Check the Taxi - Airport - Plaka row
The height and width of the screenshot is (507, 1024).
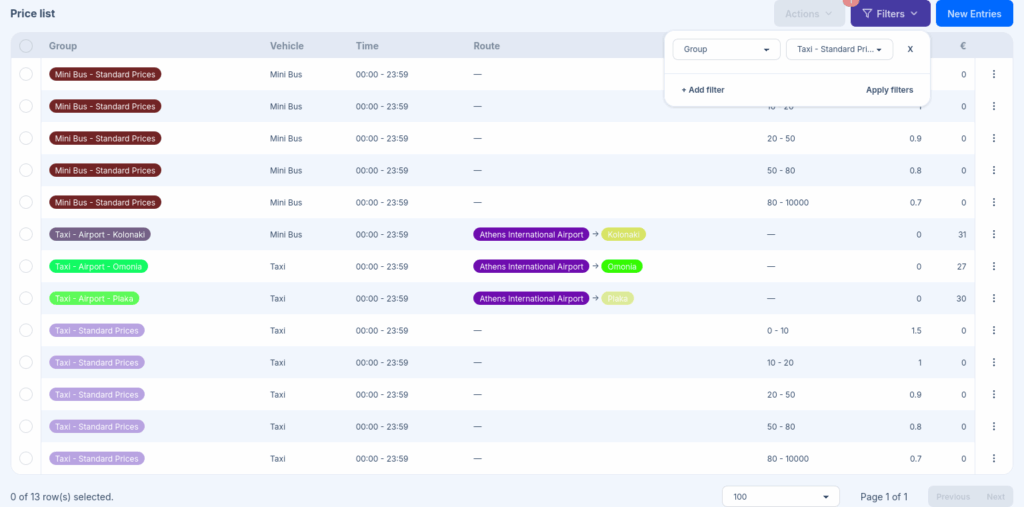click(26, 298)
